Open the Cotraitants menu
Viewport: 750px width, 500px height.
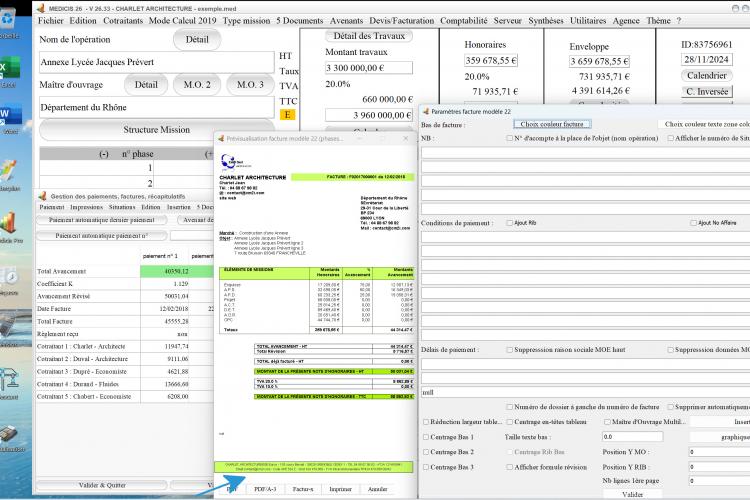point(123,21)
